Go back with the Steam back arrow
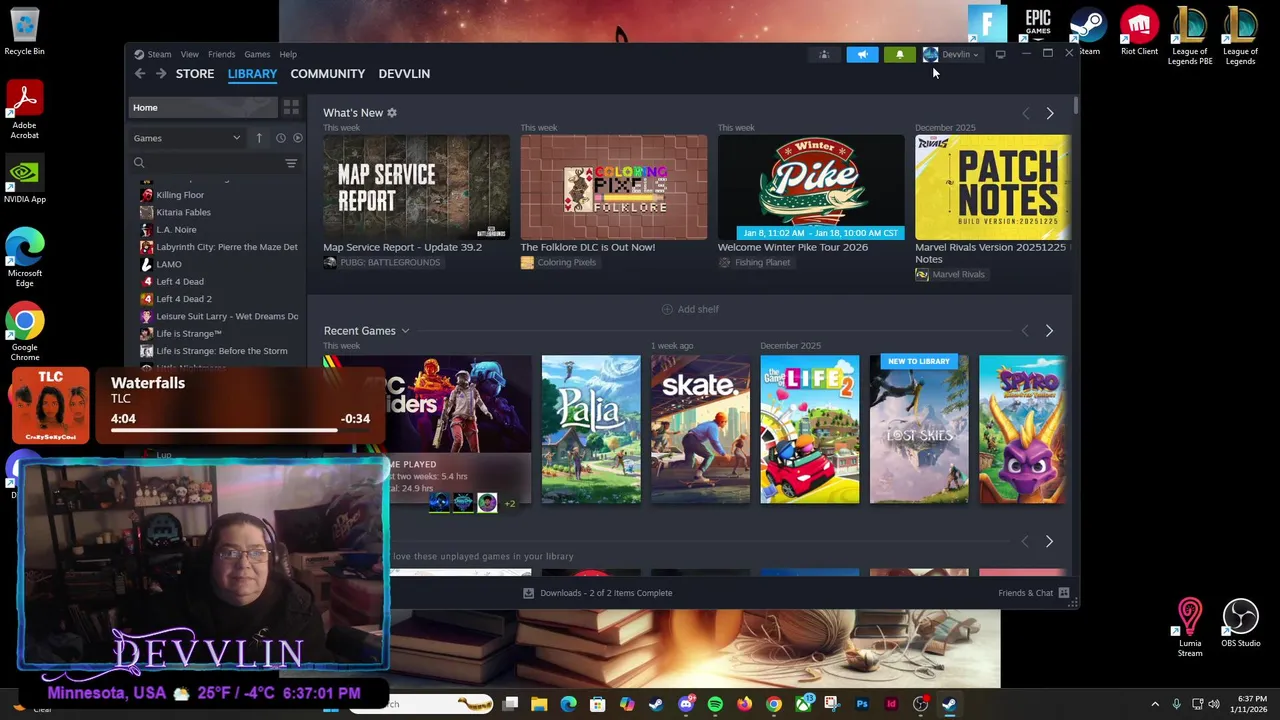Screen dimensions: 1280x720 [140, 74]
